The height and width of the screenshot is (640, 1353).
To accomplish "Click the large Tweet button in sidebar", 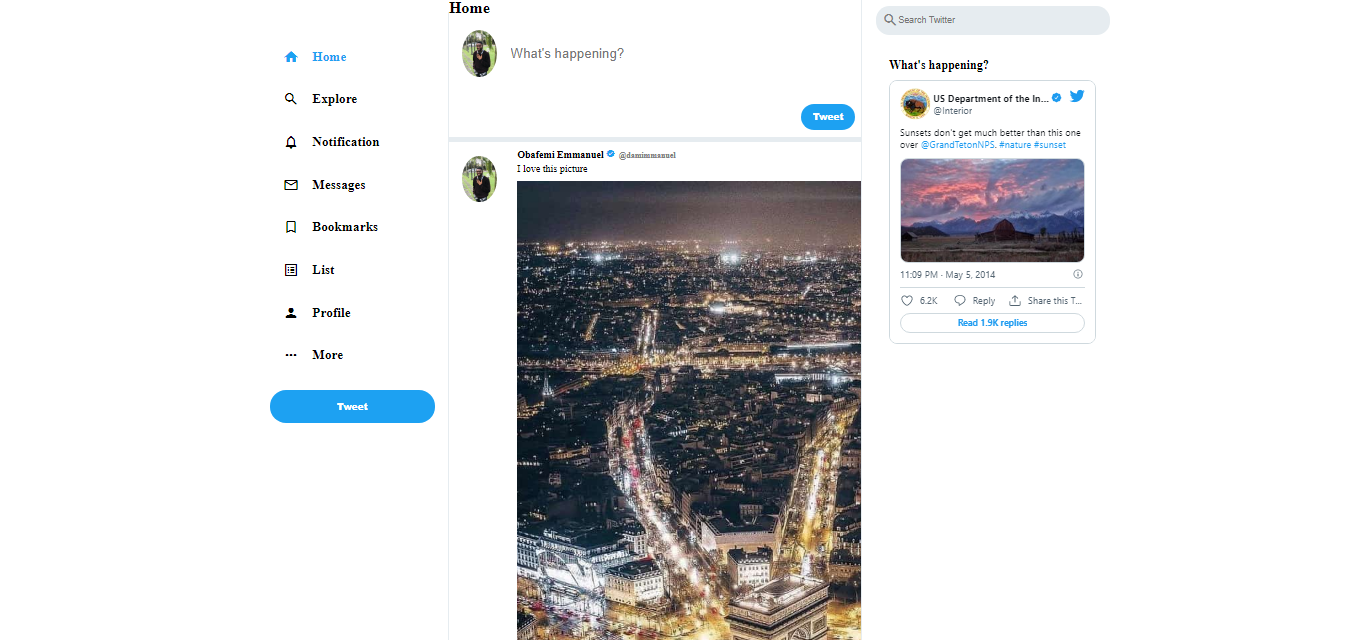I will [x=352, y=406].
